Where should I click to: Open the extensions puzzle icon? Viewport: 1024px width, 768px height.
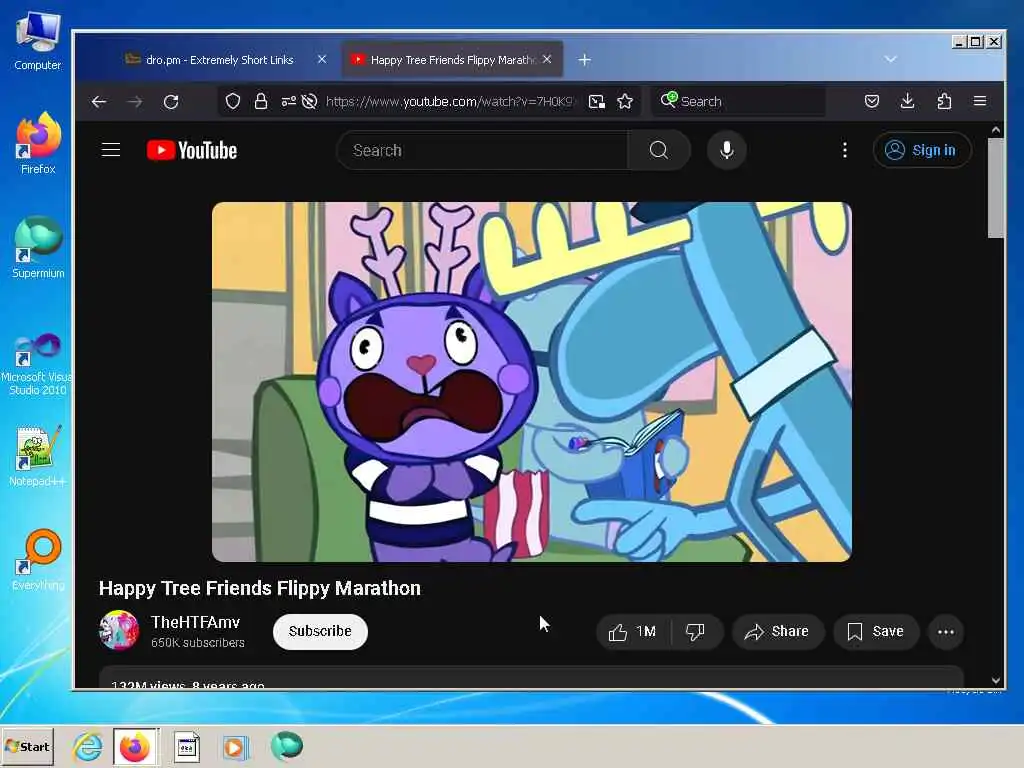944,101
